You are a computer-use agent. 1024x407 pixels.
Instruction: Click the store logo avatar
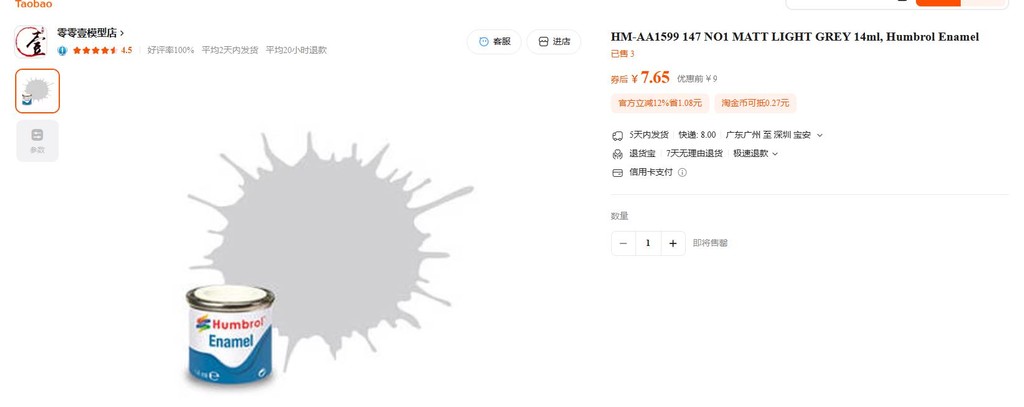tap(31, 42)
